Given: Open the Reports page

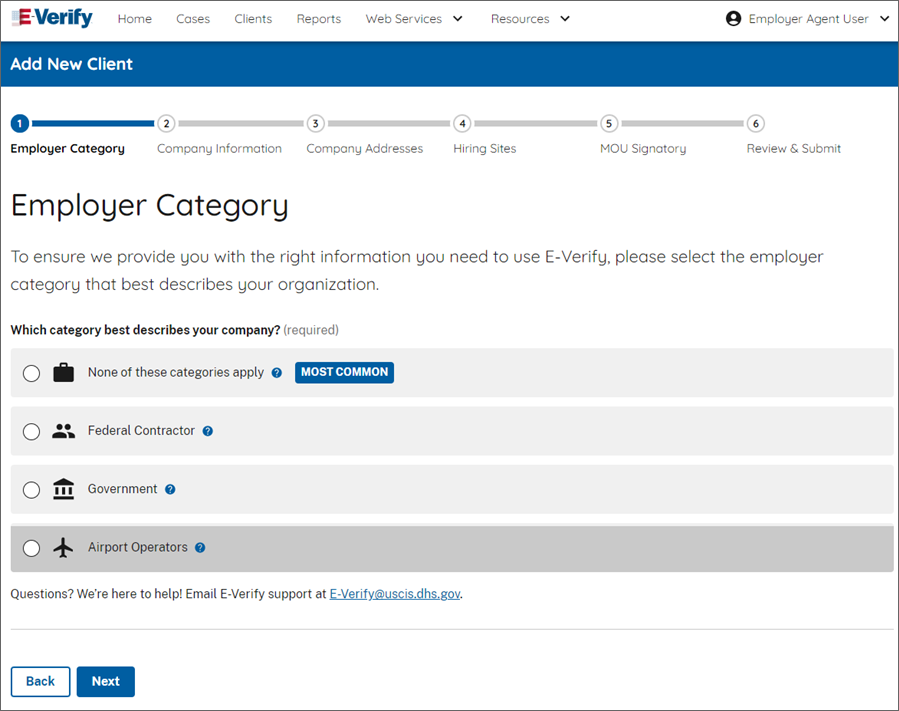Looking at the screenshot, I should tap(319, 19).
